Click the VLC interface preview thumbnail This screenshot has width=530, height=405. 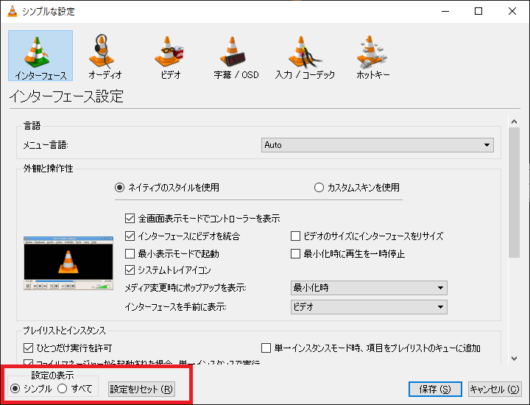coord(68,263)
